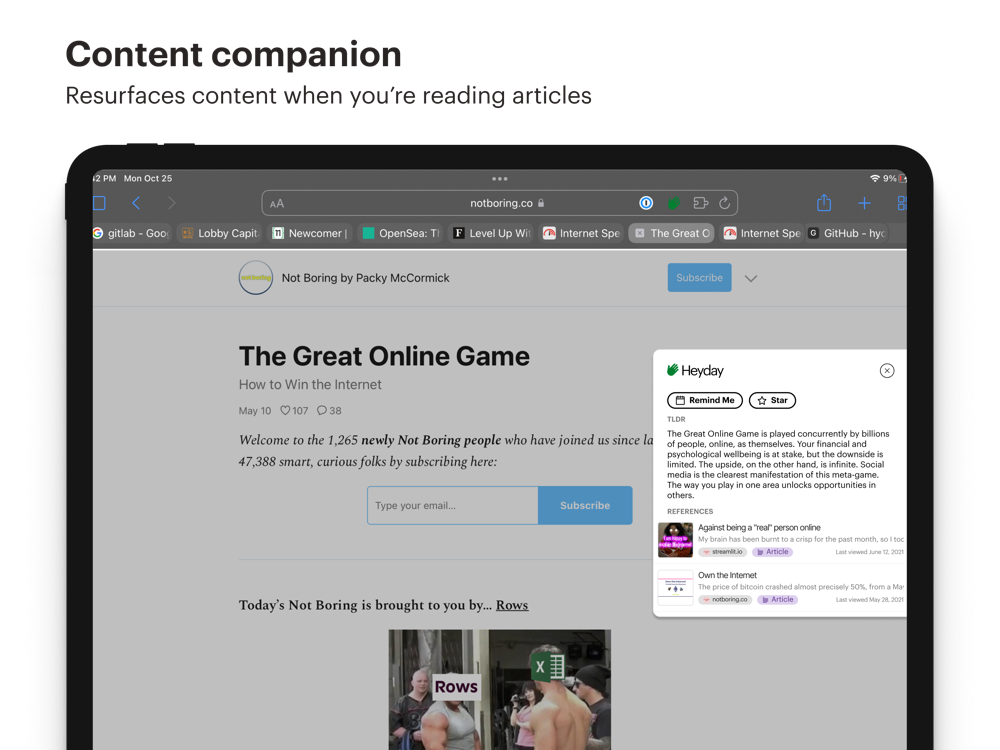Click the Remind Me button

[x=705, y=400]
